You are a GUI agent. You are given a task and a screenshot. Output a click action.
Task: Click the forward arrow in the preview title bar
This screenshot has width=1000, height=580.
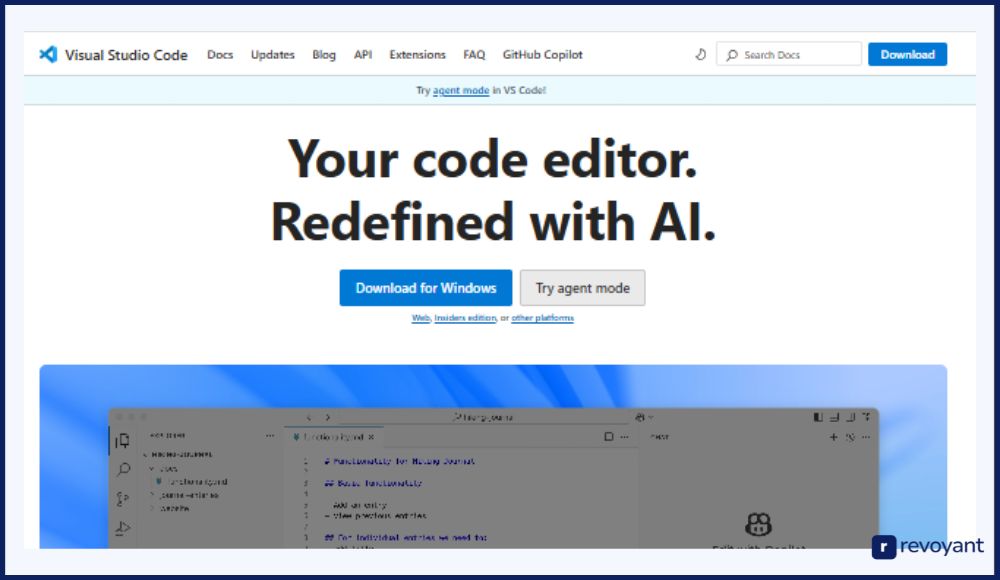[328, 417]
